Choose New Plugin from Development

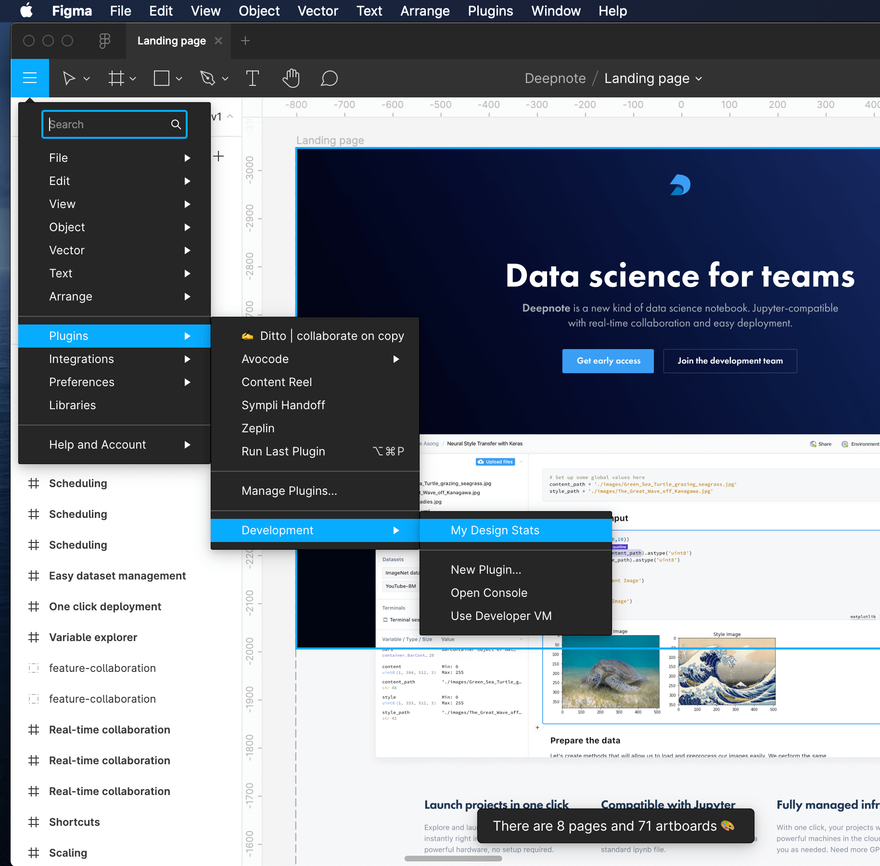(x=515, y=570)
